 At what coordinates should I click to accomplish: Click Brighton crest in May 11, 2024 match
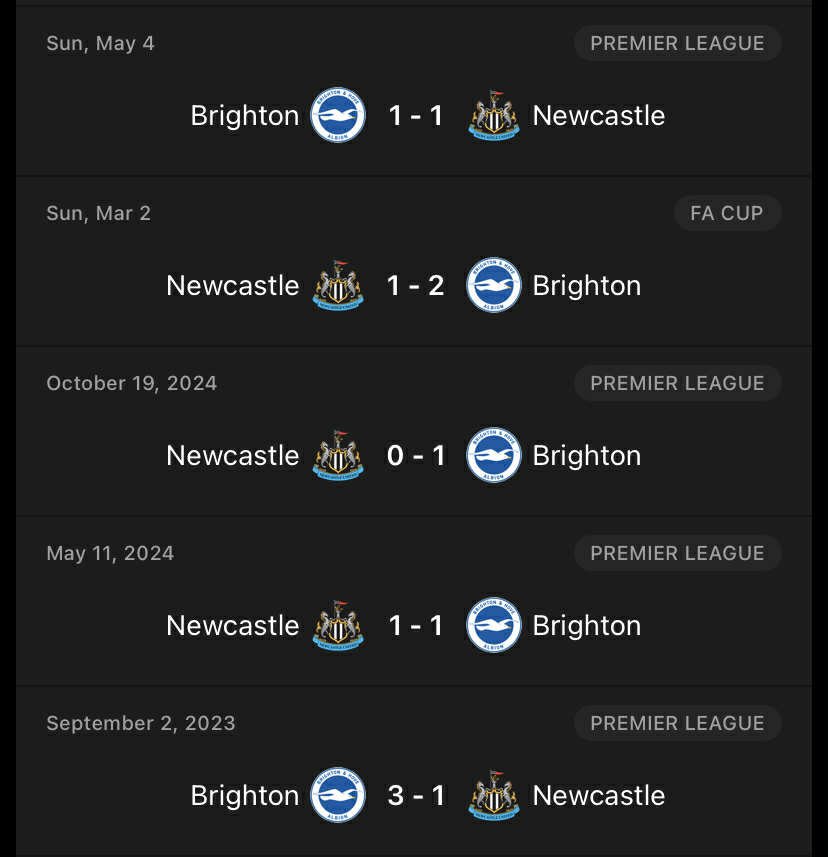coord(494,625)
